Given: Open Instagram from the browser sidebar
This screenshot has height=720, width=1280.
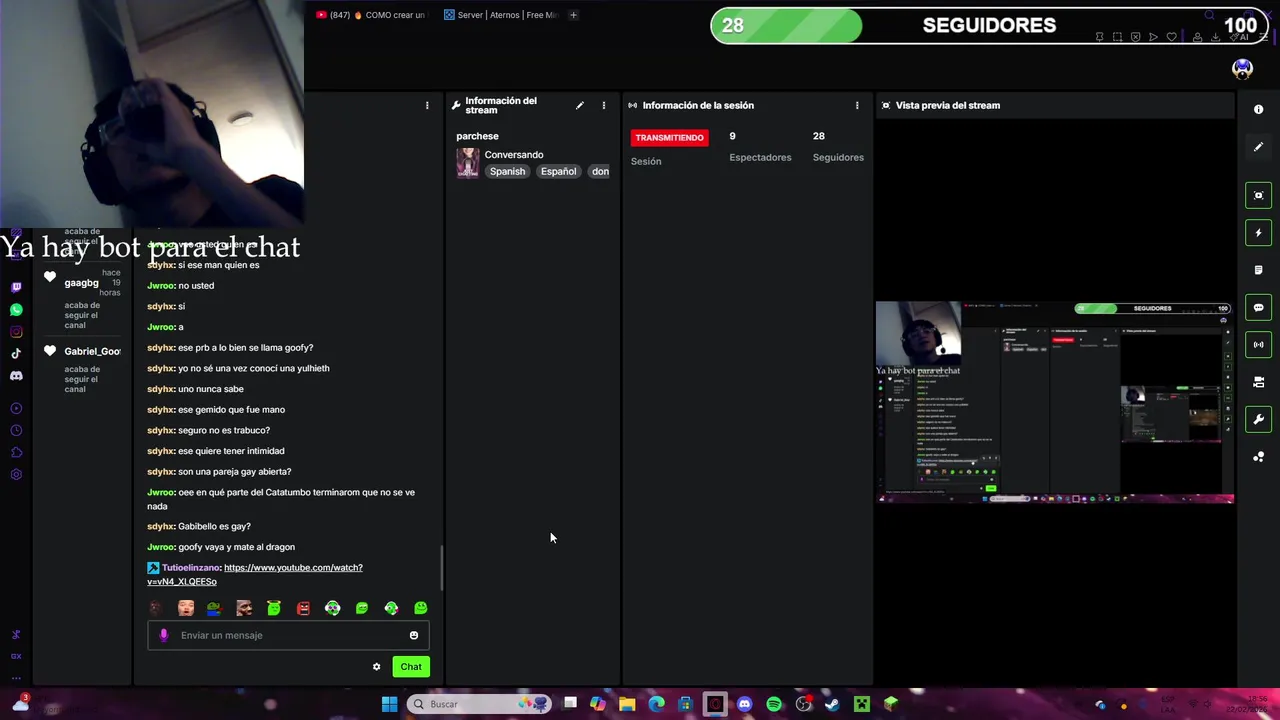Looking at the screenshot, I should click(16, 332).
